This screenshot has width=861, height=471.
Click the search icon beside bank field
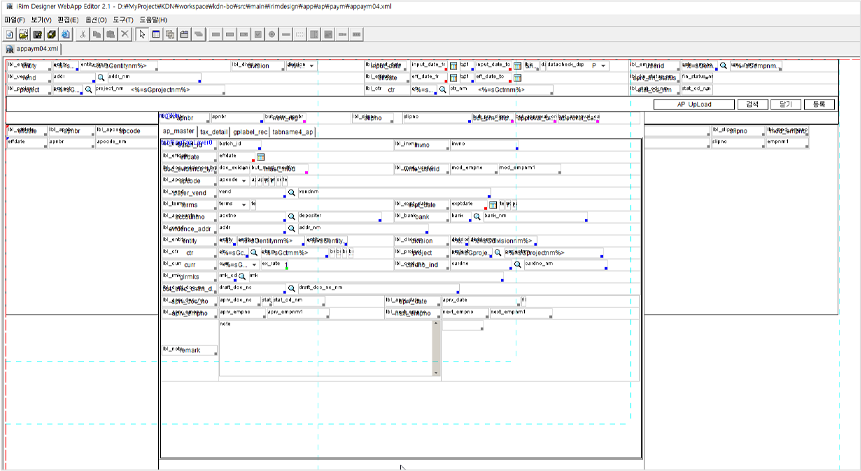point(477,217)
